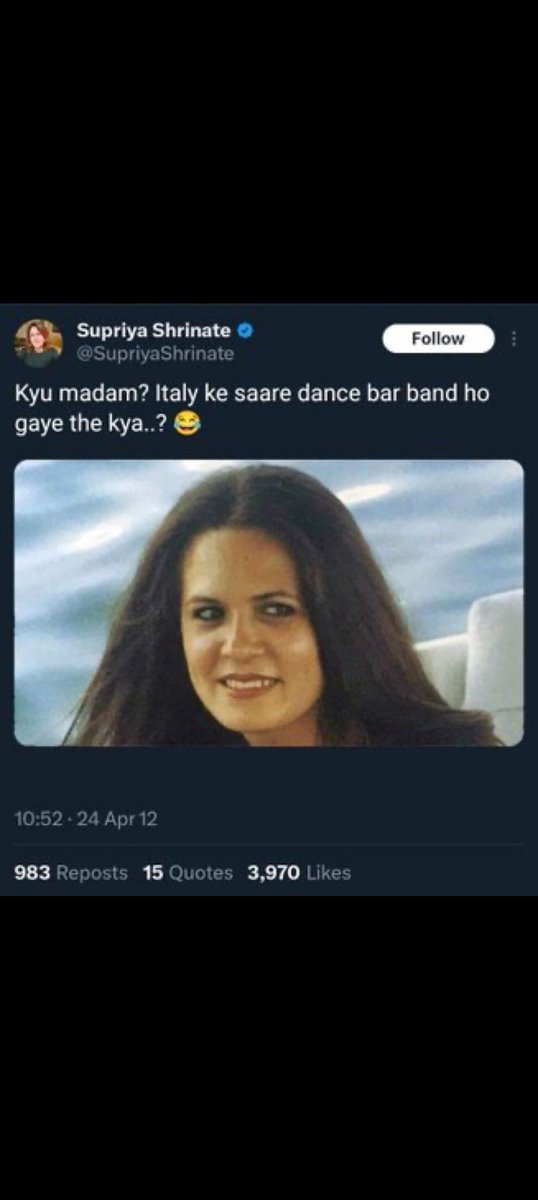Viewport: 538px width, 1200px height.
Task: Show the 15 Quotes list
Action: click(x=188, y=873)
